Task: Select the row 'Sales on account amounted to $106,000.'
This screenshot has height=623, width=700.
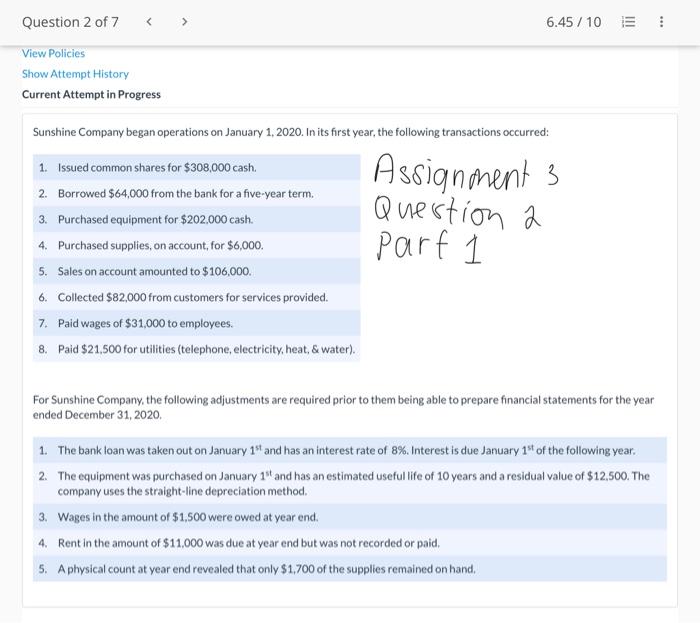Action: (x=196, y=271)
